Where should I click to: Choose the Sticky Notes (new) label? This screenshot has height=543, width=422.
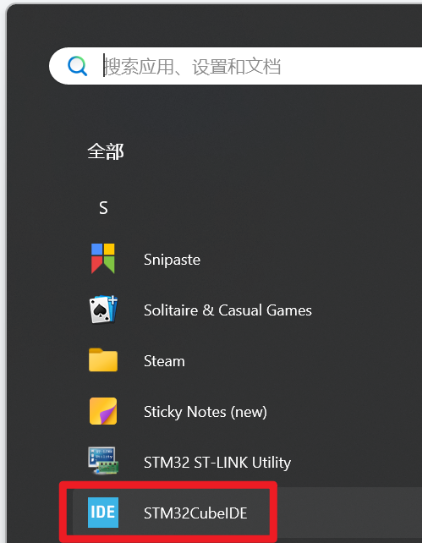click(x=205, y=412)
